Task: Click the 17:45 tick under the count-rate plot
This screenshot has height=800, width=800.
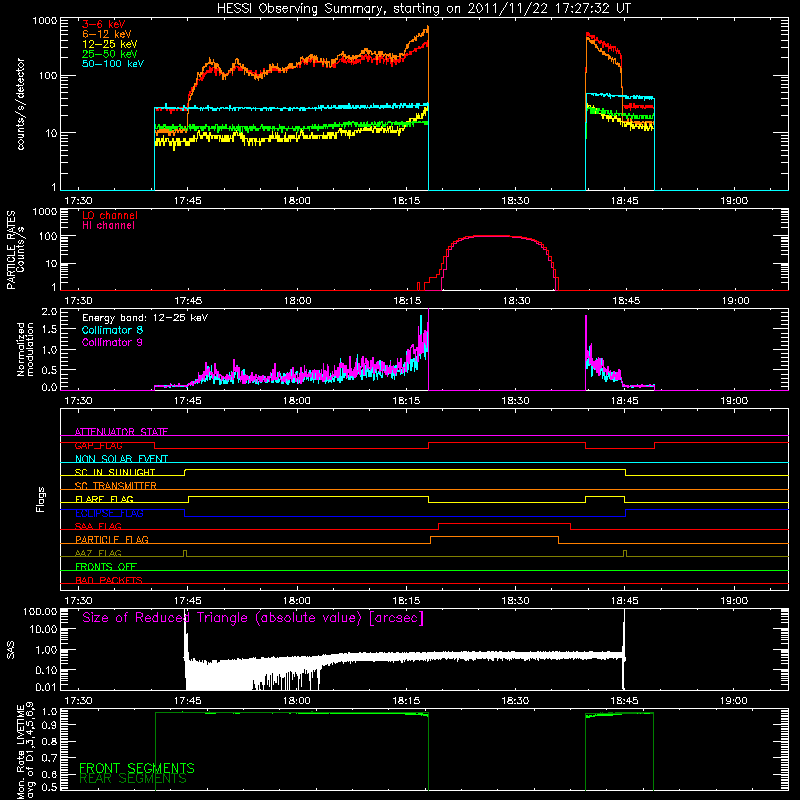Action: click(187, 201)
